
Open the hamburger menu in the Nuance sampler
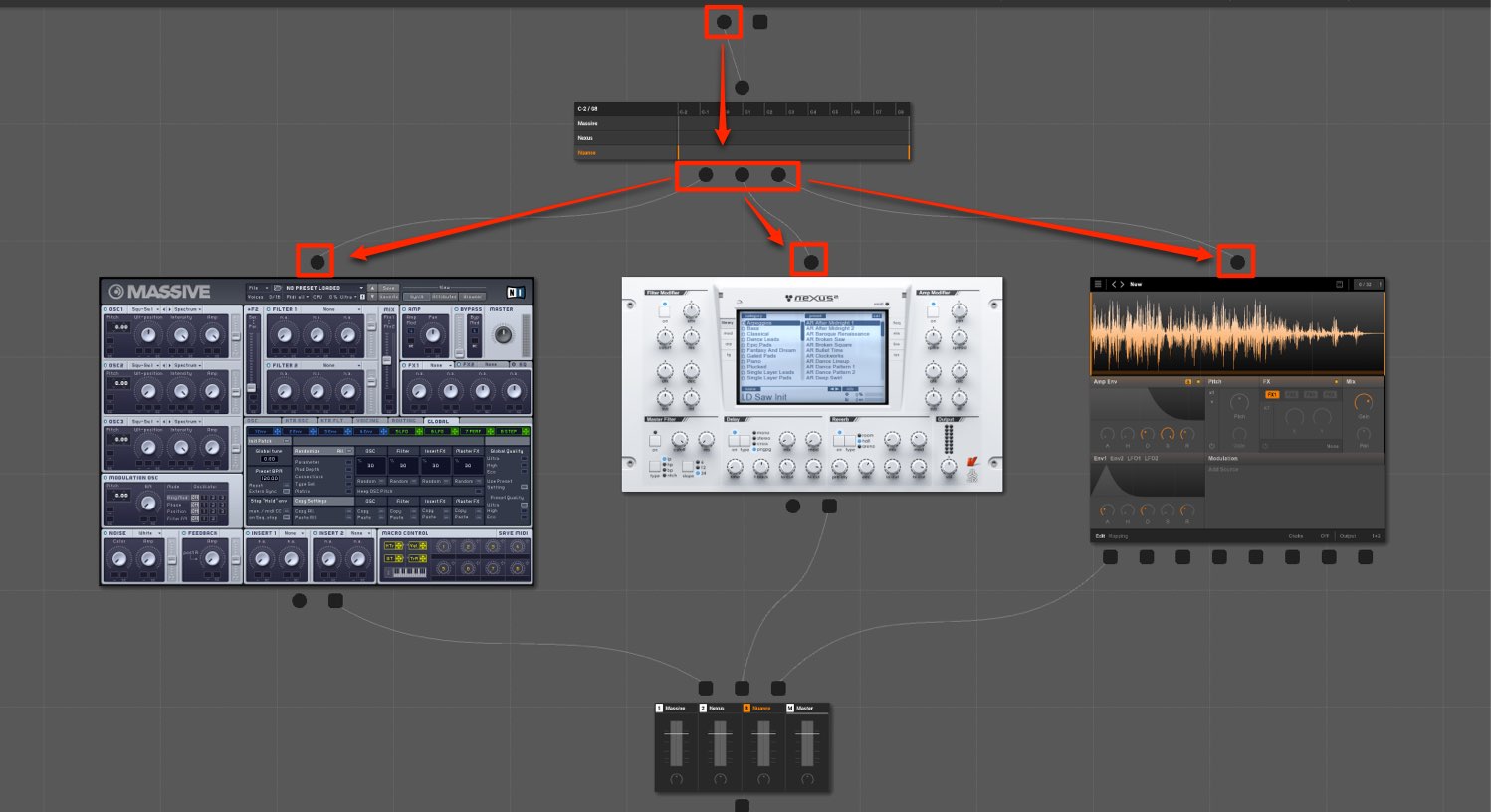[1098, 284]
